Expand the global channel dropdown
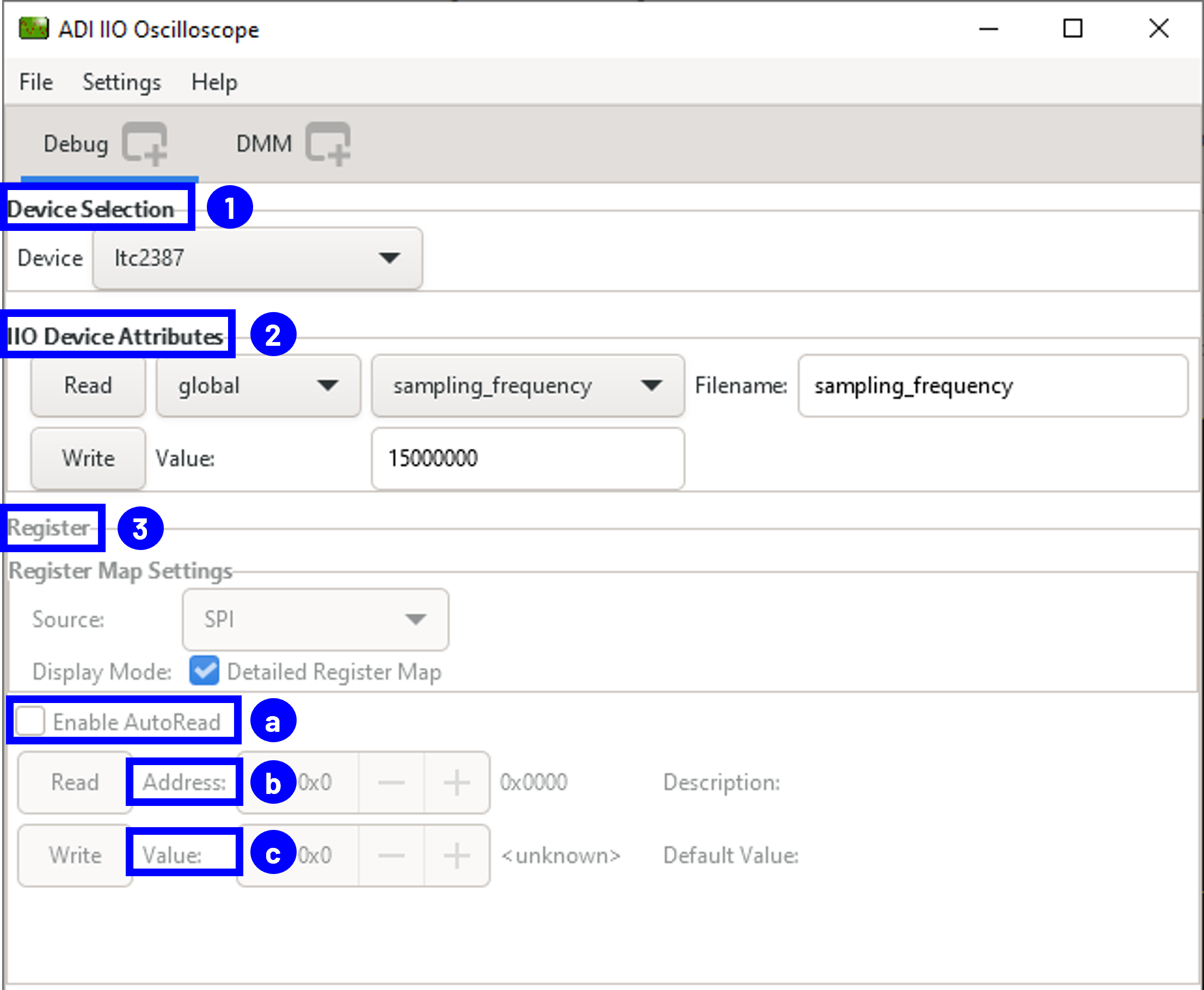 tap(259, 386)
